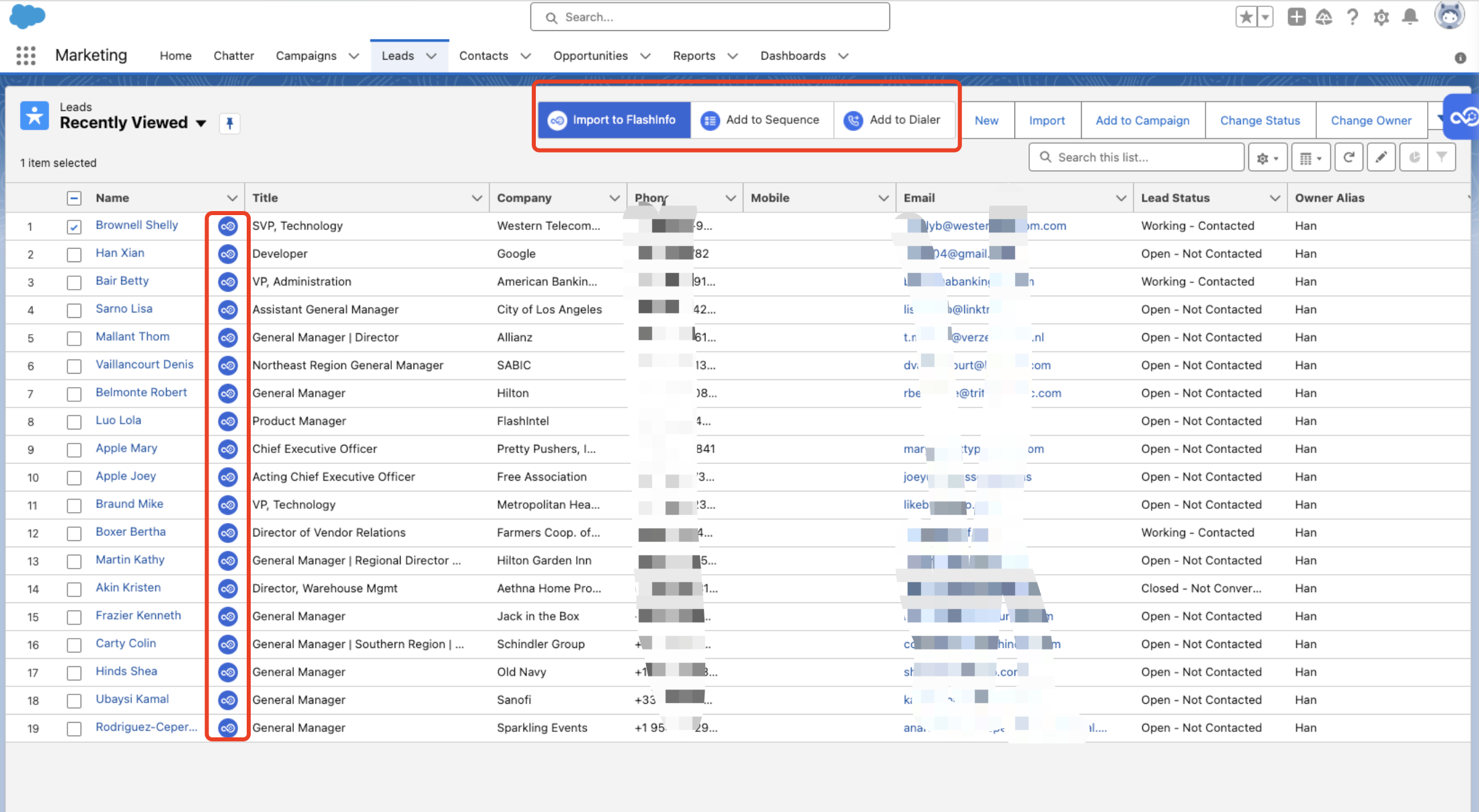Open the Title column dropdown arrow

477,198
